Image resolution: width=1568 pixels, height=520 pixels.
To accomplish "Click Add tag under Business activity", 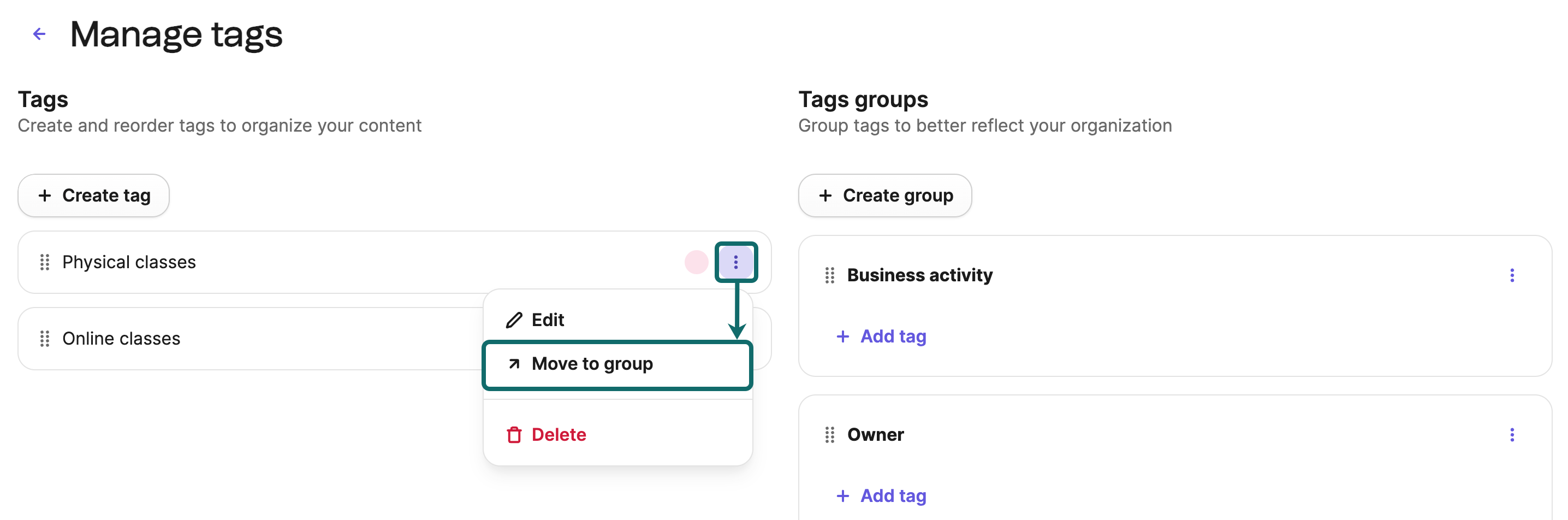I will coord(880,336).
